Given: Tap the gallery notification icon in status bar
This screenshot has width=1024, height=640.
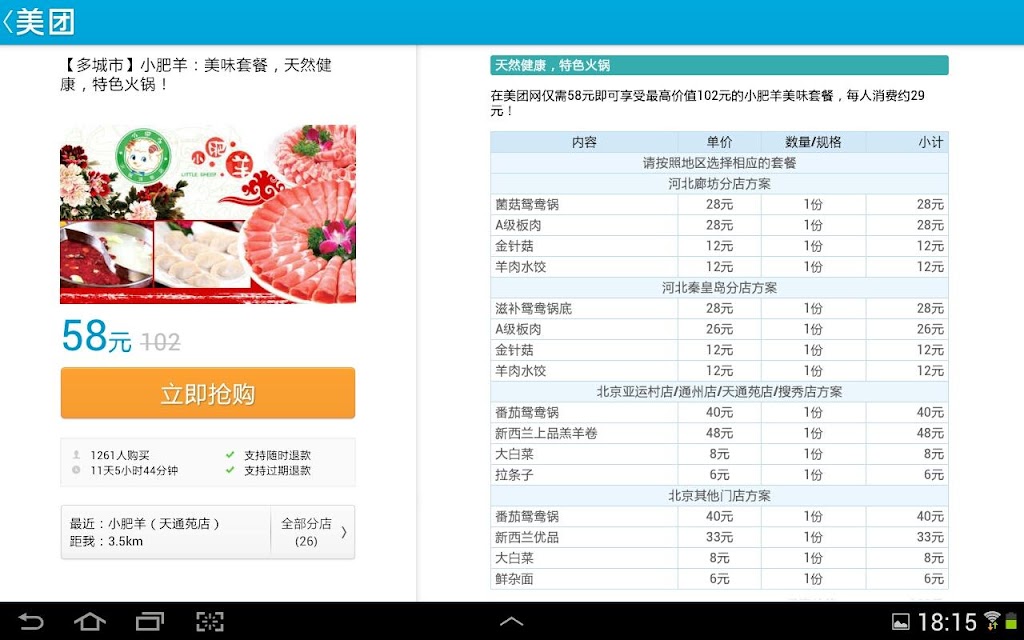Looking at the screenshot, I should pyautogui.click(x=901, y=622).
